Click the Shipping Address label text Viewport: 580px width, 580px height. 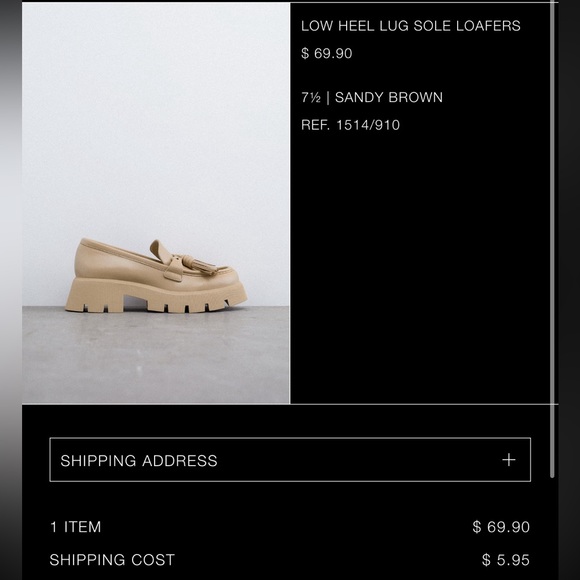coord(139,461)
